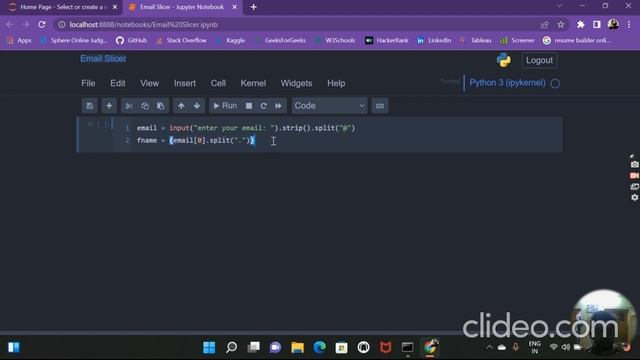Open Kaggle bookmark
The image size is (640, 360).
pos(230,40)
